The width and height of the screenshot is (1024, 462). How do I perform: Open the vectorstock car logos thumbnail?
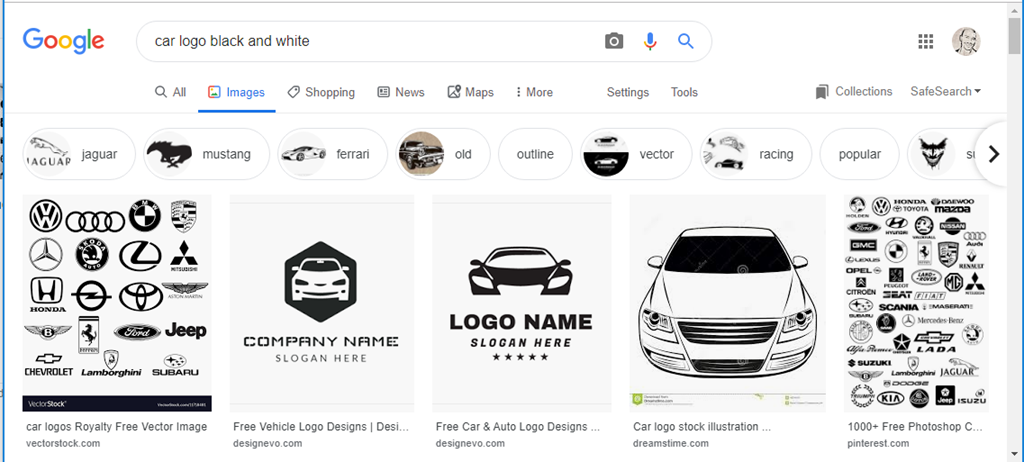click(117, 303)
